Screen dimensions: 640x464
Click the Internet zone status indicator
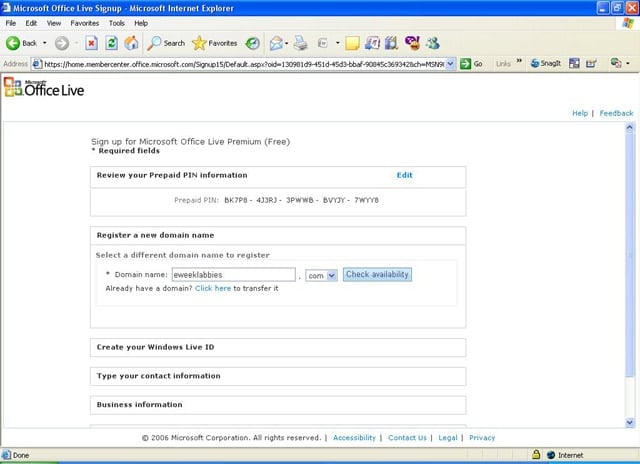pyautogui.click(x=565, y=455)
